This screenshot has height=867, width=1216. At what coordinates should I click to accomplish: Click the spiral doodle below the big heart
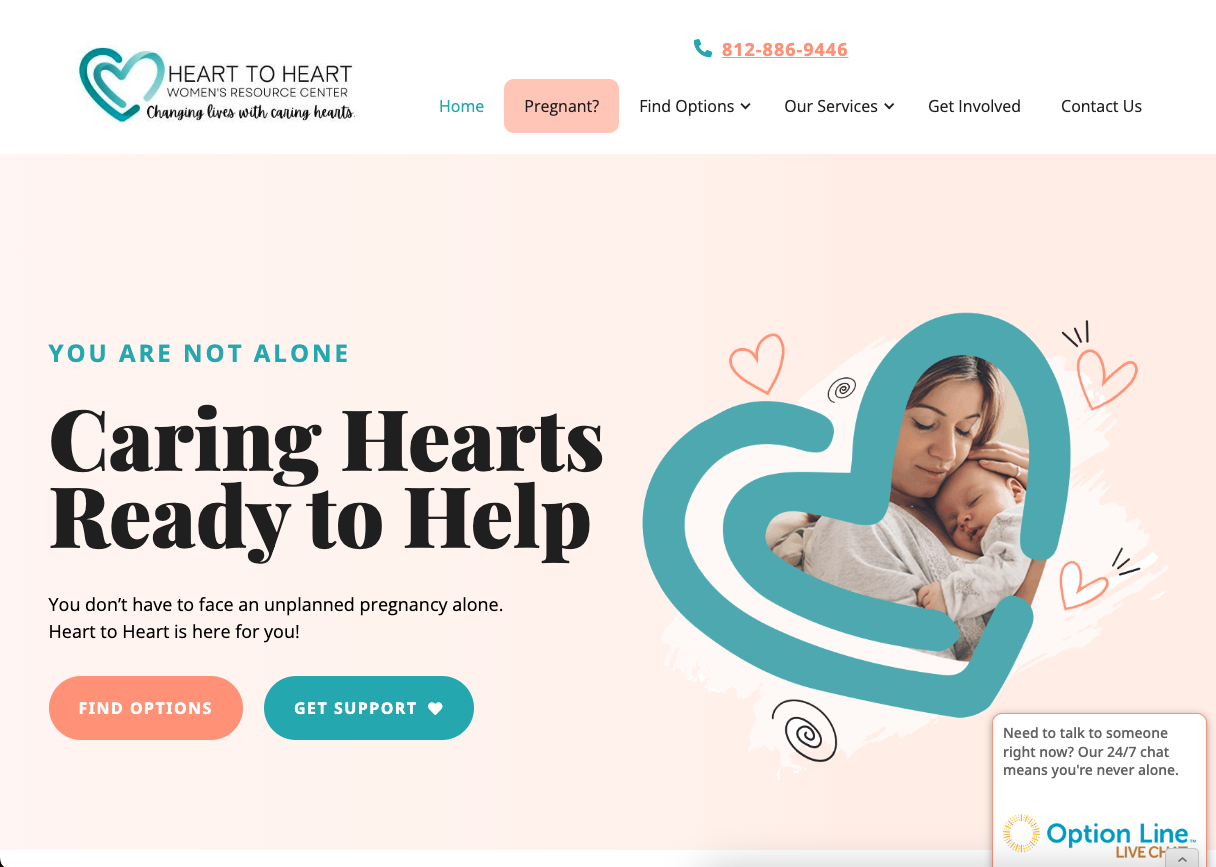(804, 731)
